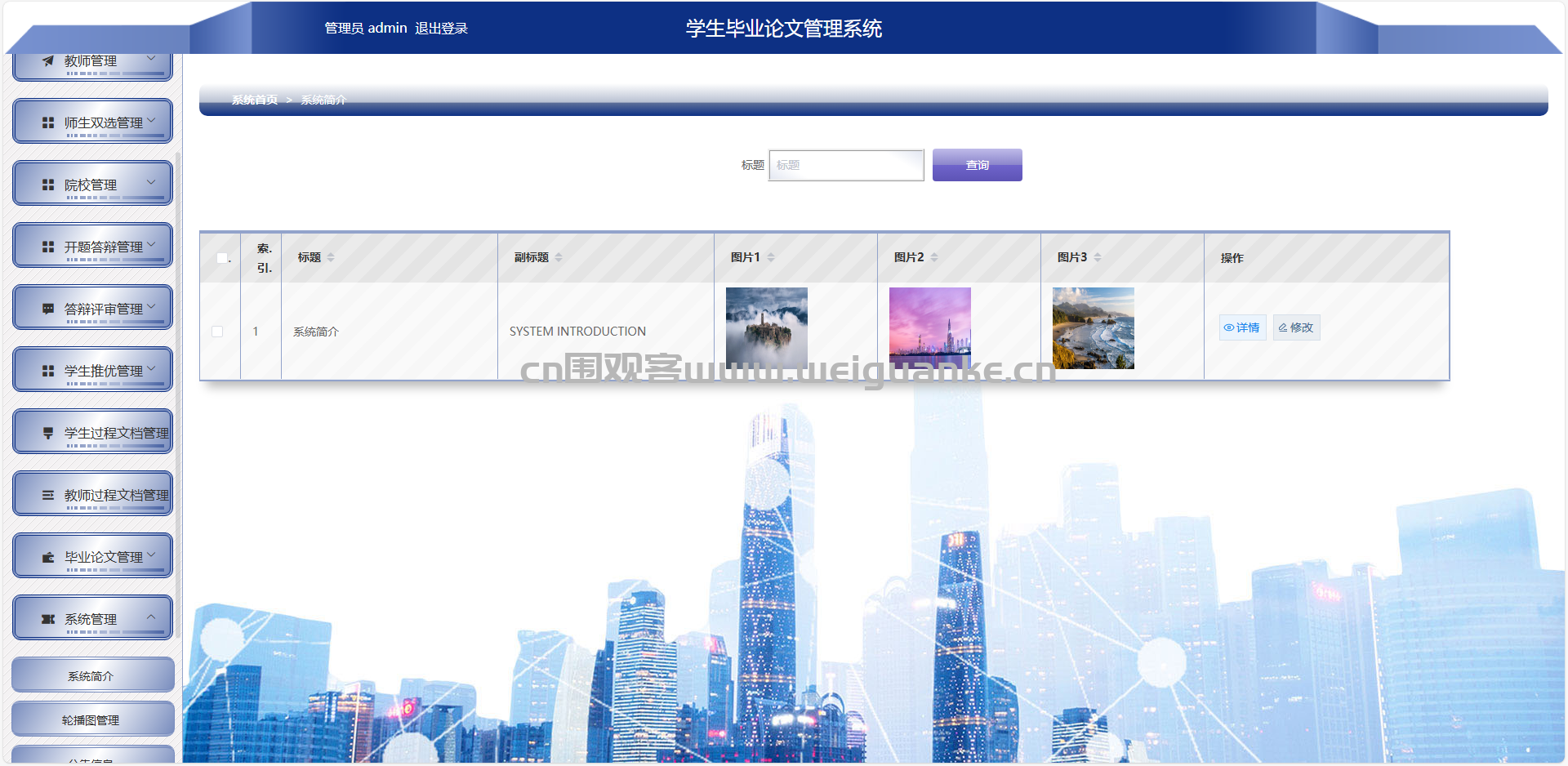
Task: Expand the 毕业论文管理 chevron
Action: click(x=151, y=554)
